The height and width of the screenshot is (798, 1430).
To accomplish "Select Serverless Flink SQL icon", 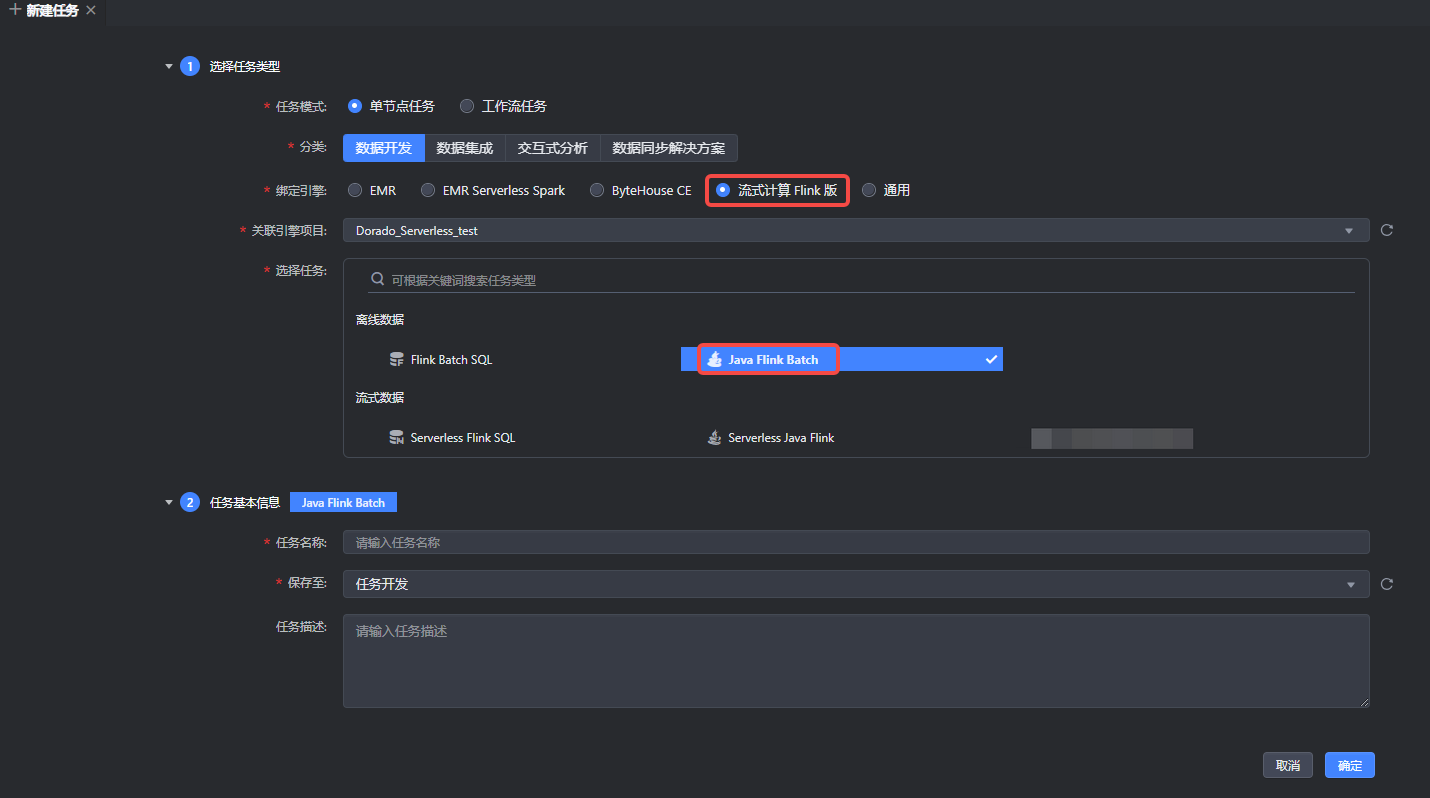I will [x=397, y=437].
